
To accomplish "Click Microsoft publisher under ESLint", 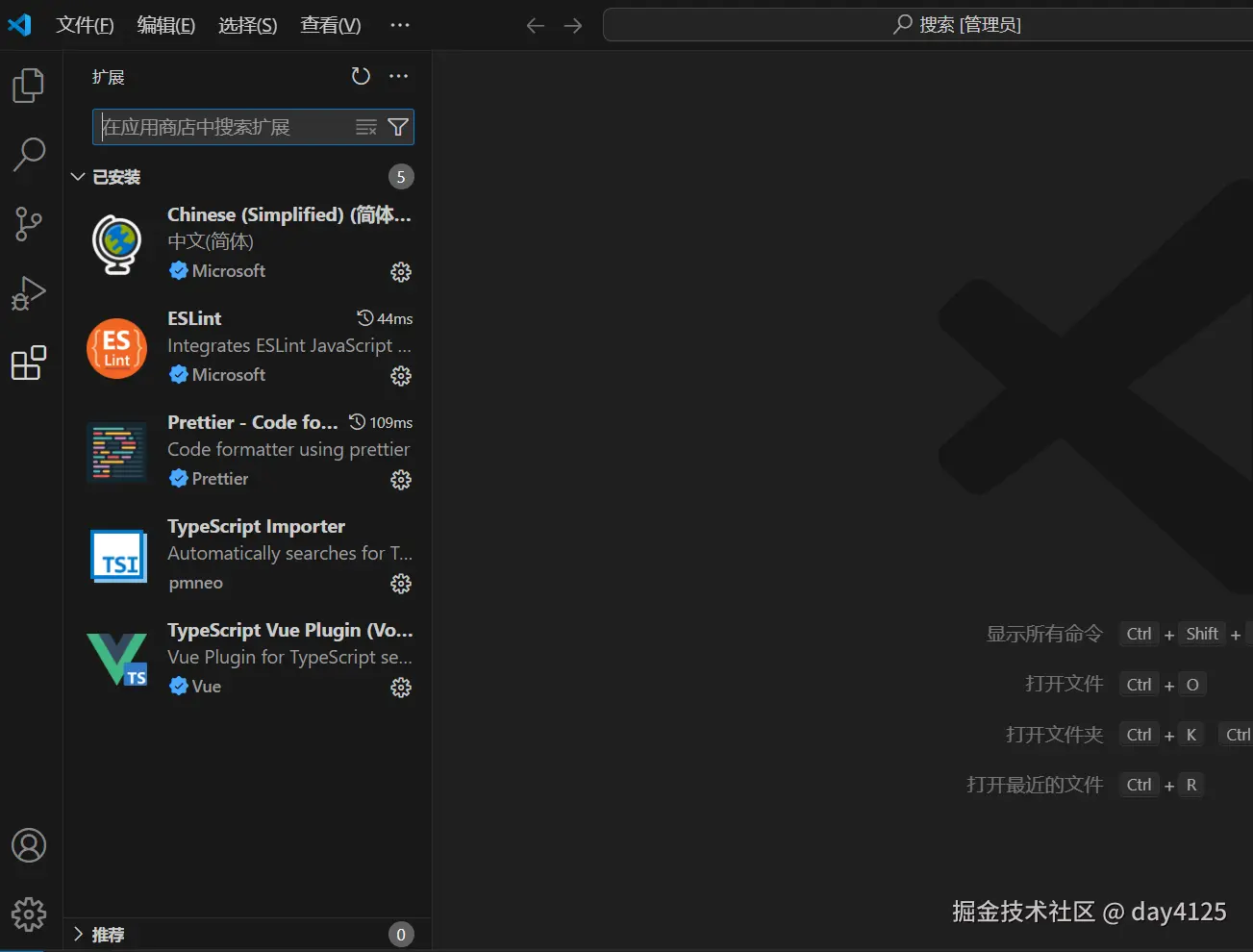I will click(229, 375).
